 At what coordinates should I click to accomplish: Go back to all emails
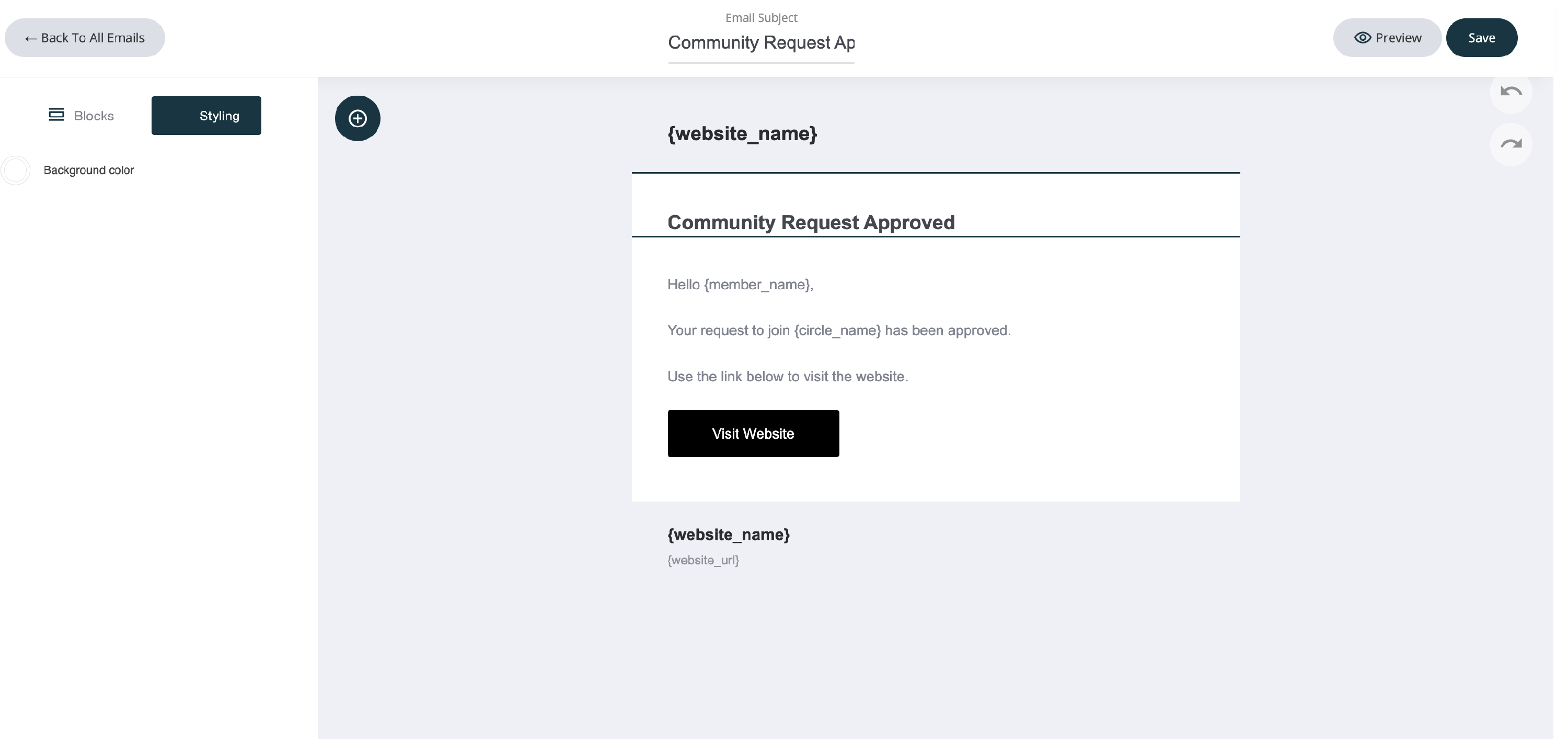click(85, 38)
